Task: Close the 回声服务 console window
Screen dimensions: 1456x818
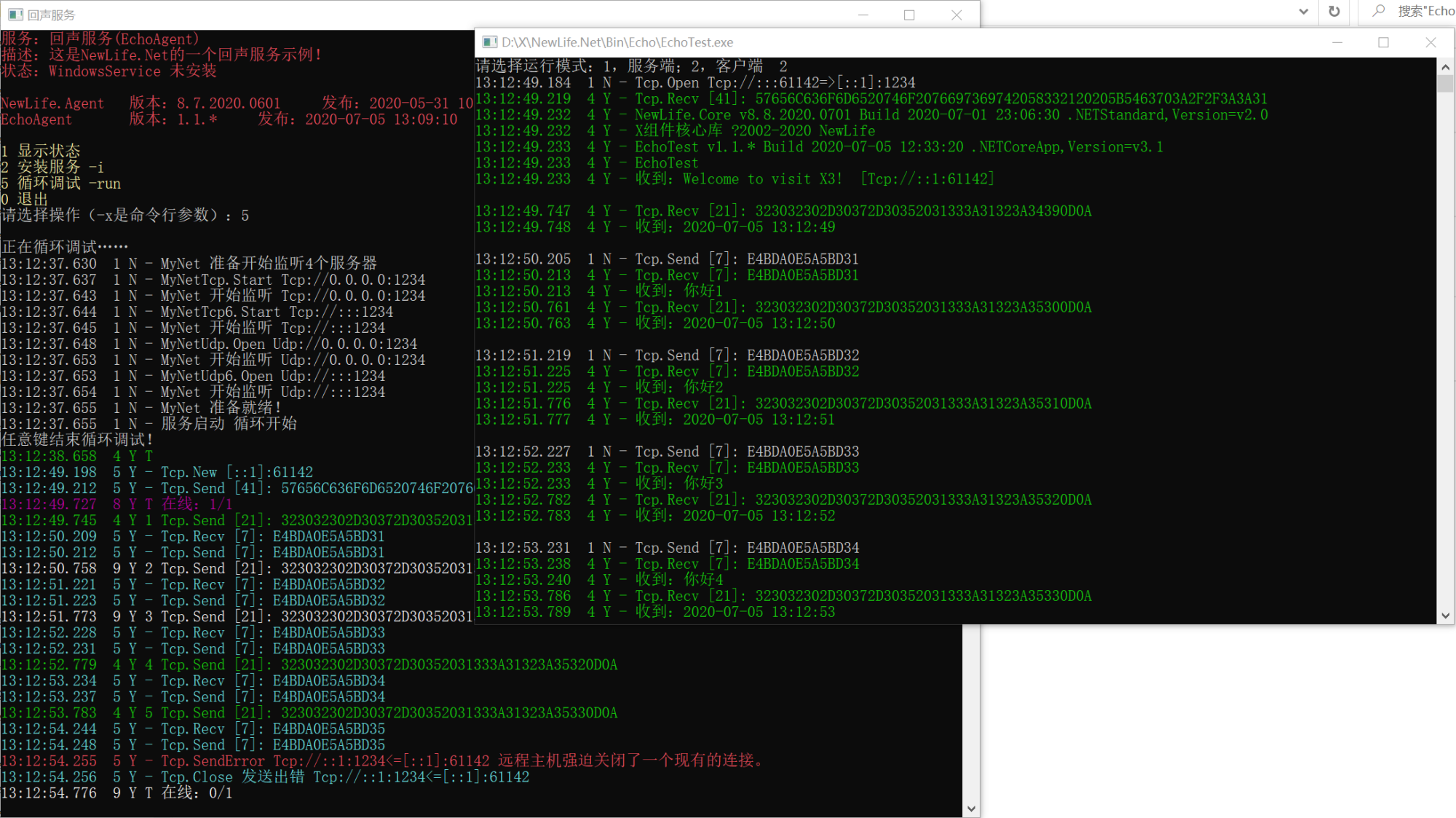Action: (x=957, y=15)
